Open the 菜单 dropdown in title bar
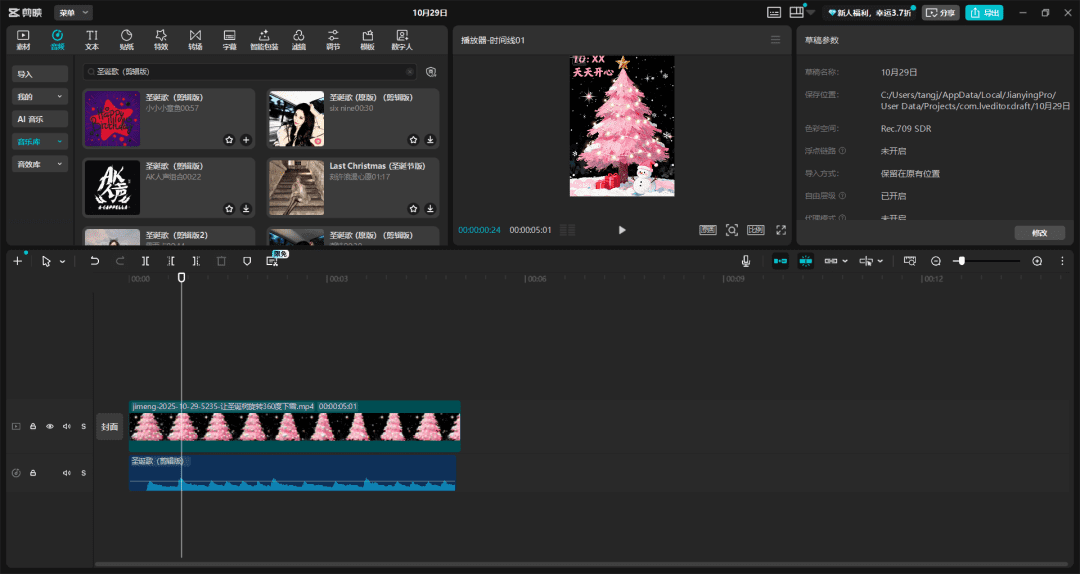Viewport: 1080px width, 574px height. 73,12
